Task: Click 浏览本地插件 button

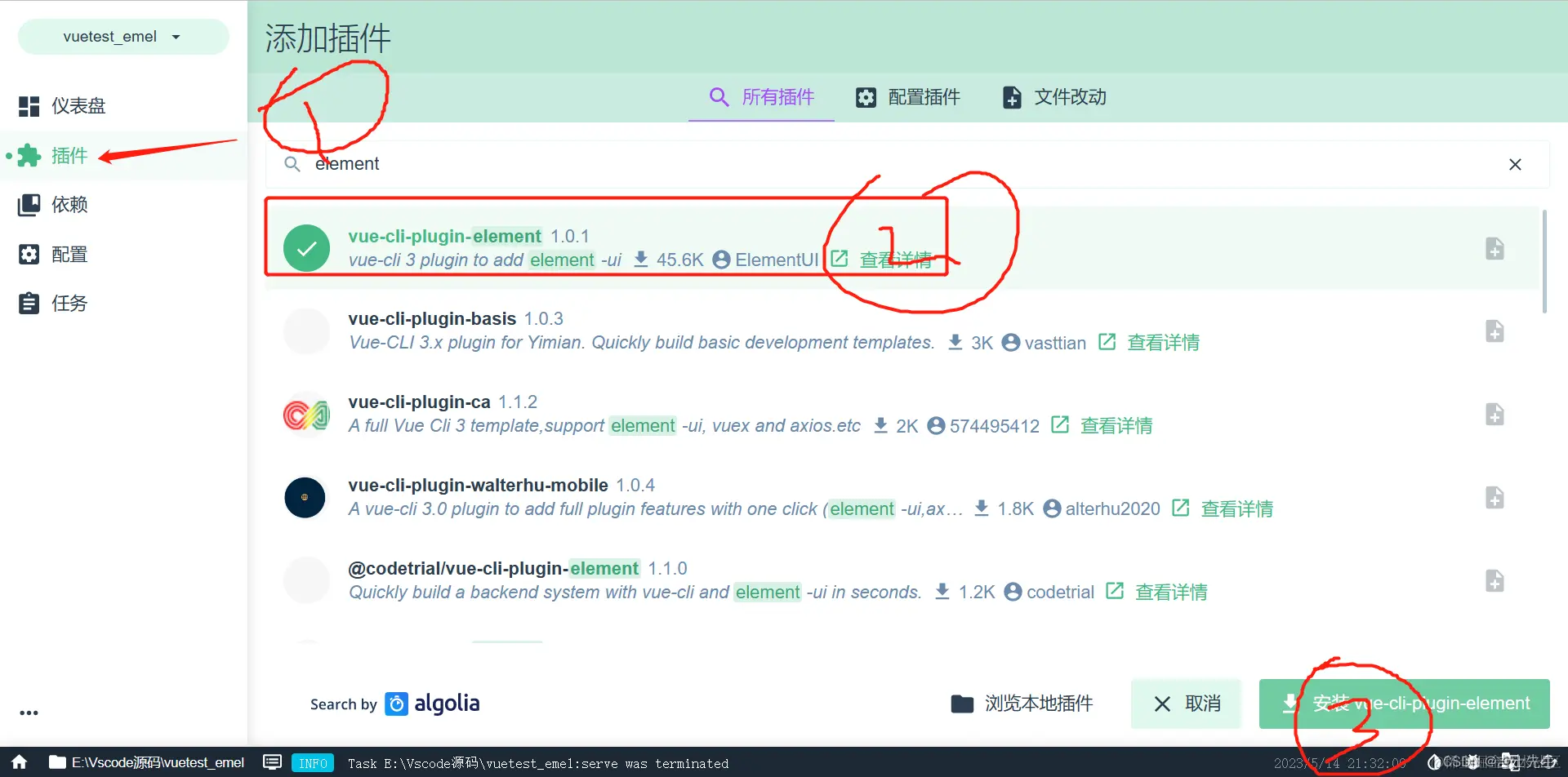Action: pos(1022,704)
